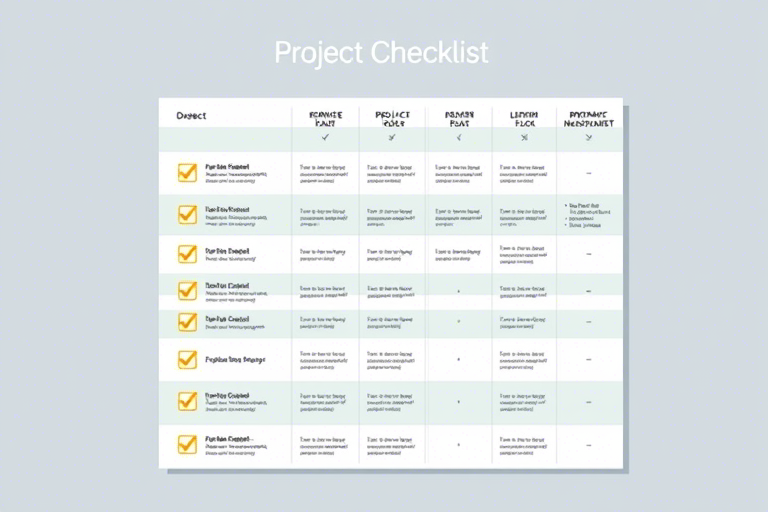Toggle the seventh row's checkbox
Viewport: 768px width, 512px height.
(x=188, y=401)
